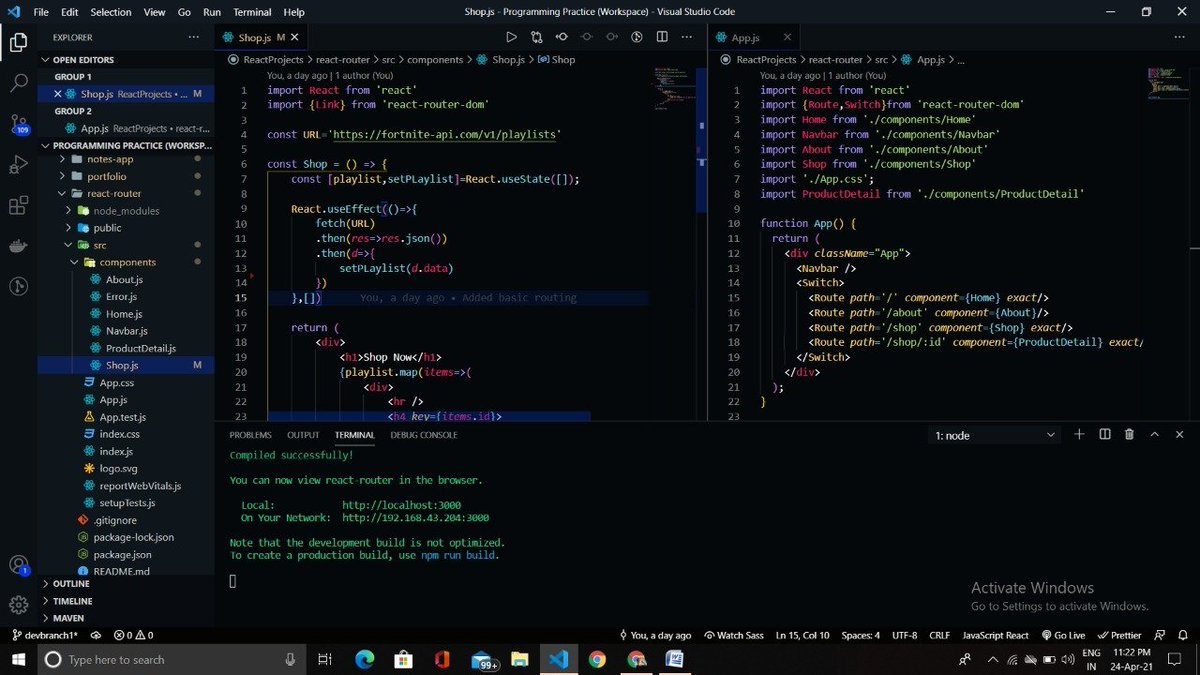Split the terminal pane
The height and width of the screenshot is (675, 1200).
1104,435
